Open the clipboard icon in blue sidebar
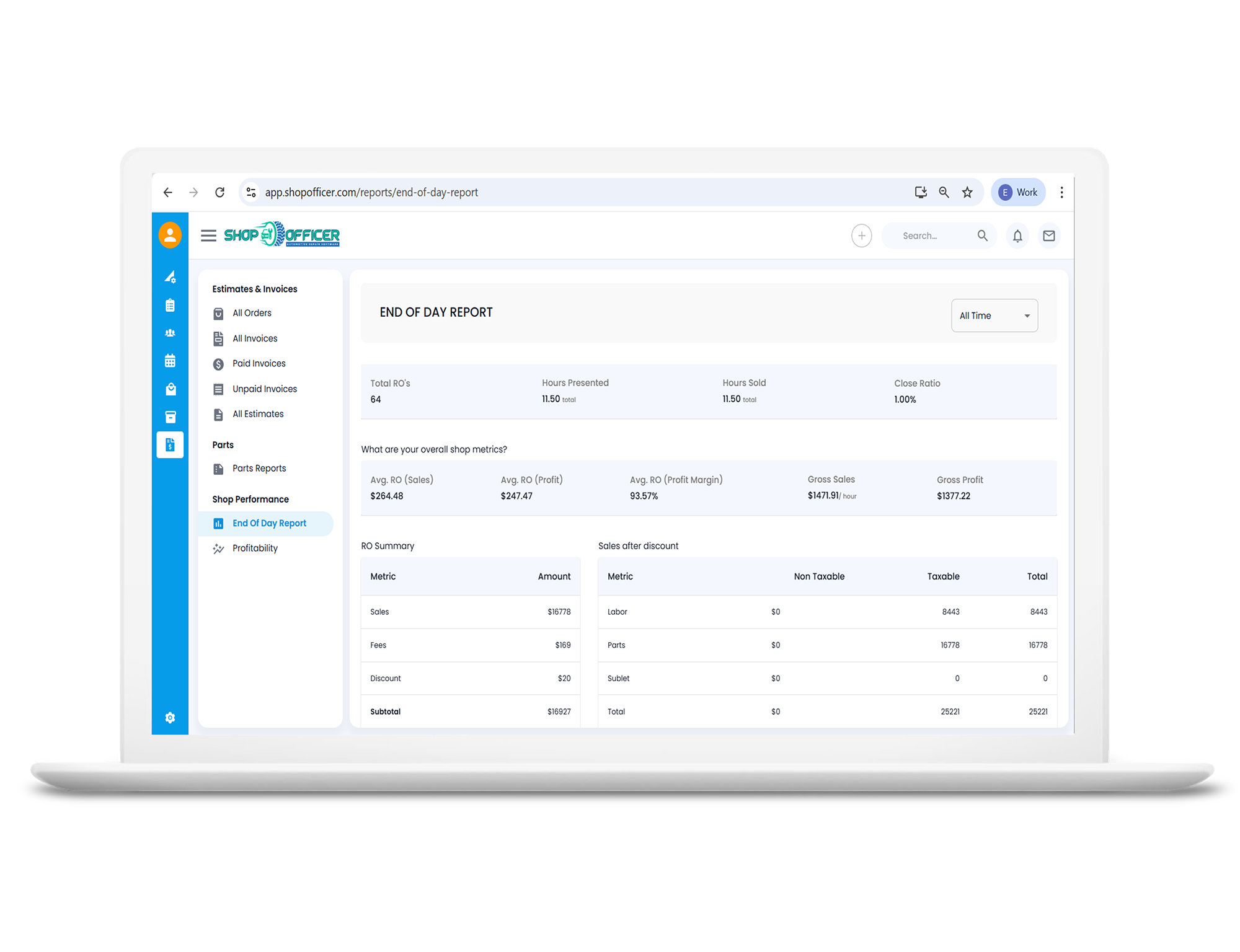Screen dimensions: 1240x952 (170, 305)
